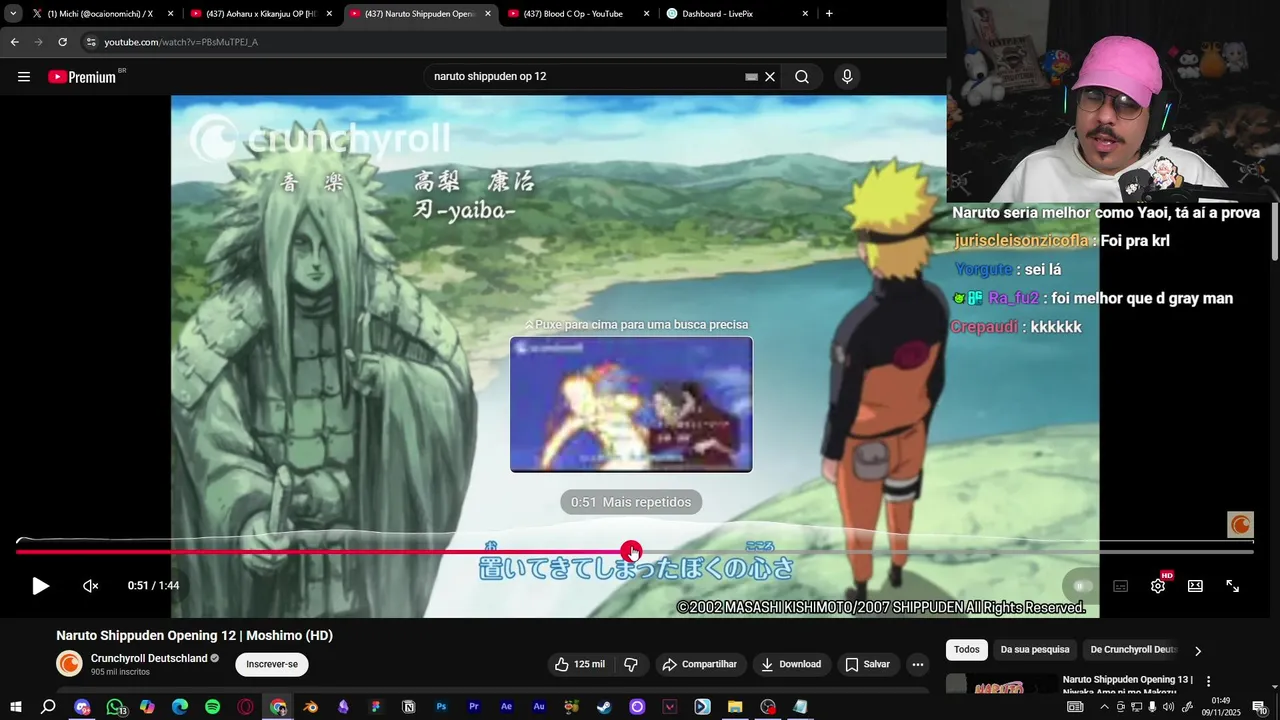Click the red scrubber on progress bar
Image resolution: width=1280 pixels, height=720 pixels.
tap(631, 551)
